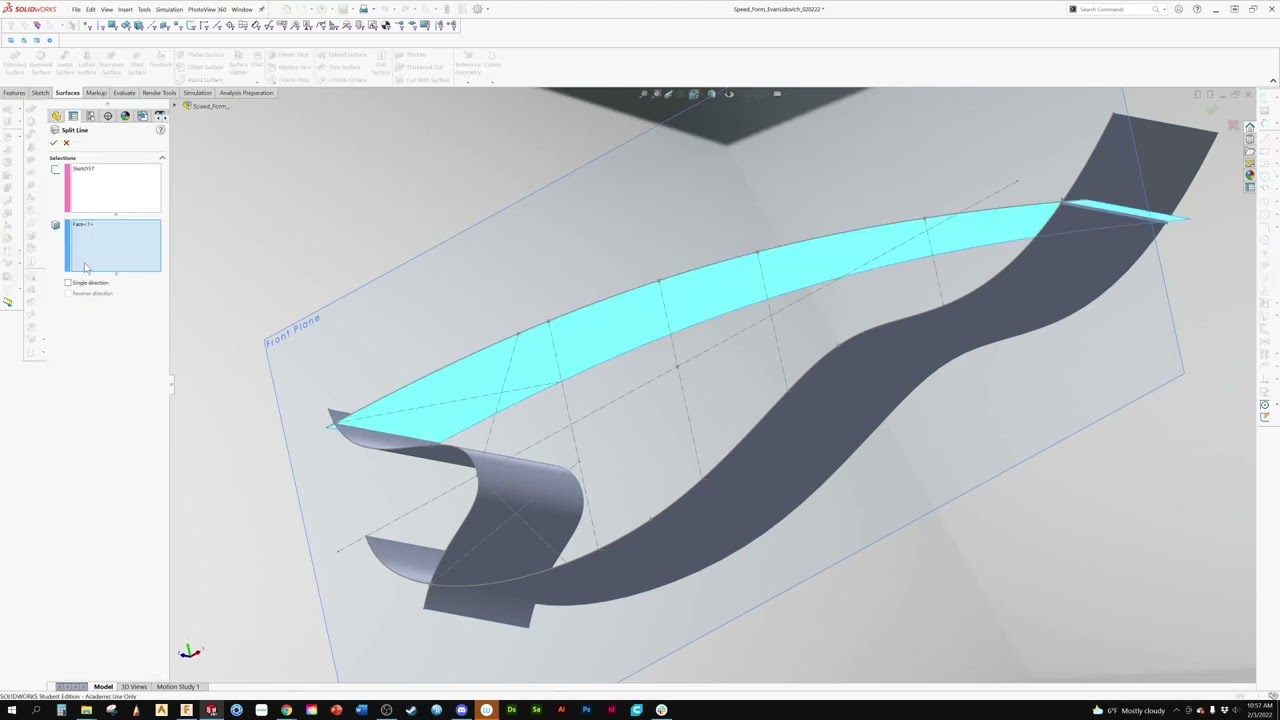Open InDesign from the taskbar

point(611,710)
